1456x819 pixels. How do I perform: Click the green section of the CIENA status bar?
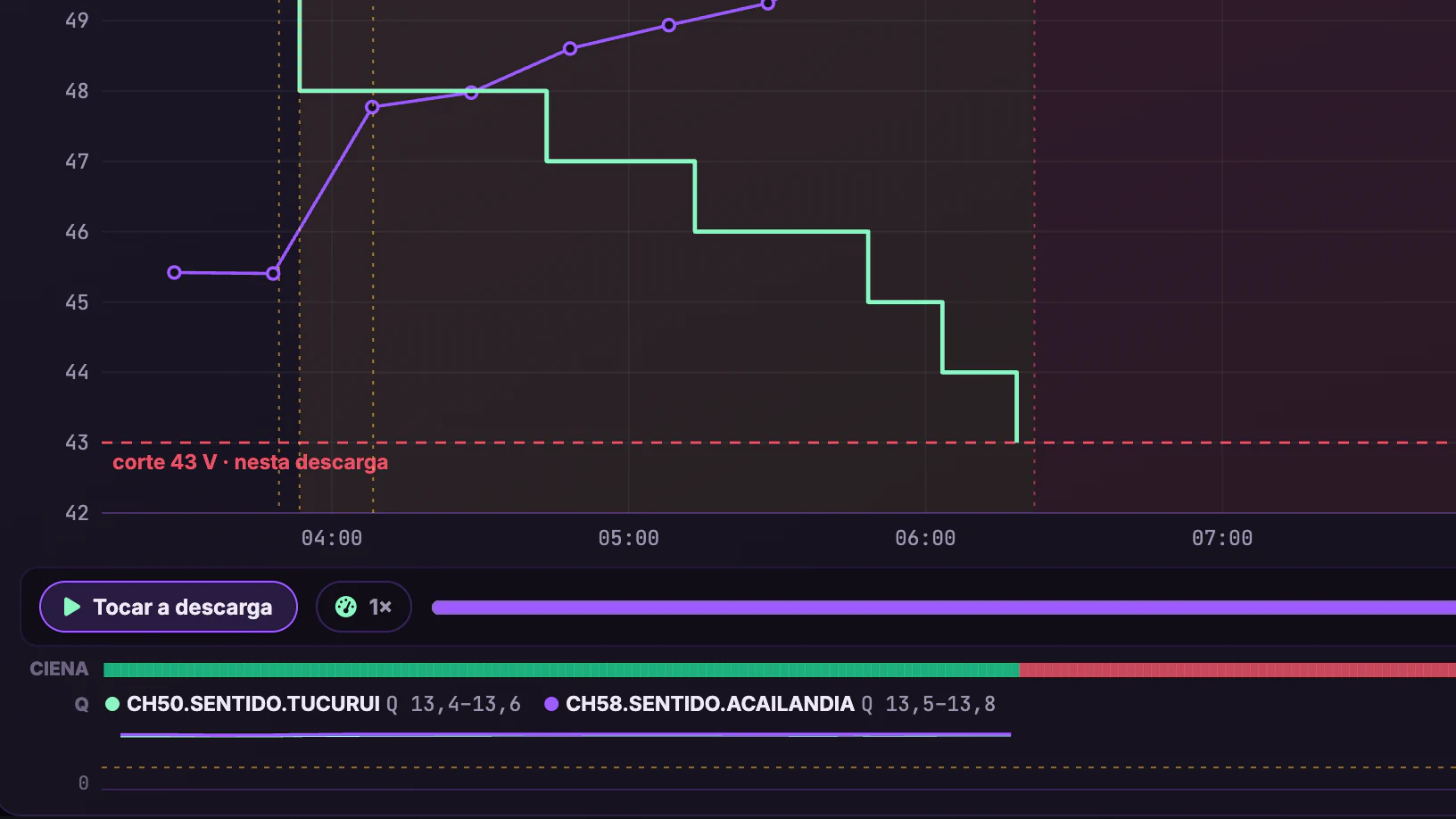[561, 670]
